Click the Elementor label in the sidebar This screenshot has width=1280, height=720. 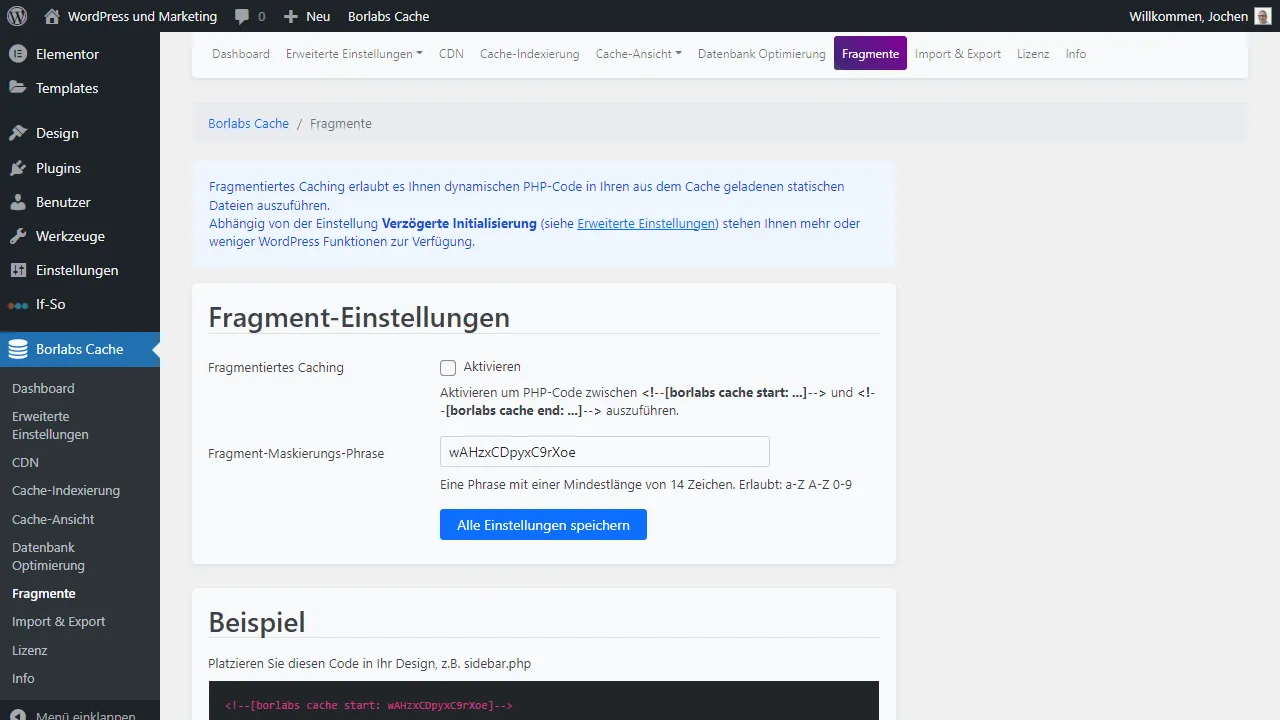pos(67,54)
